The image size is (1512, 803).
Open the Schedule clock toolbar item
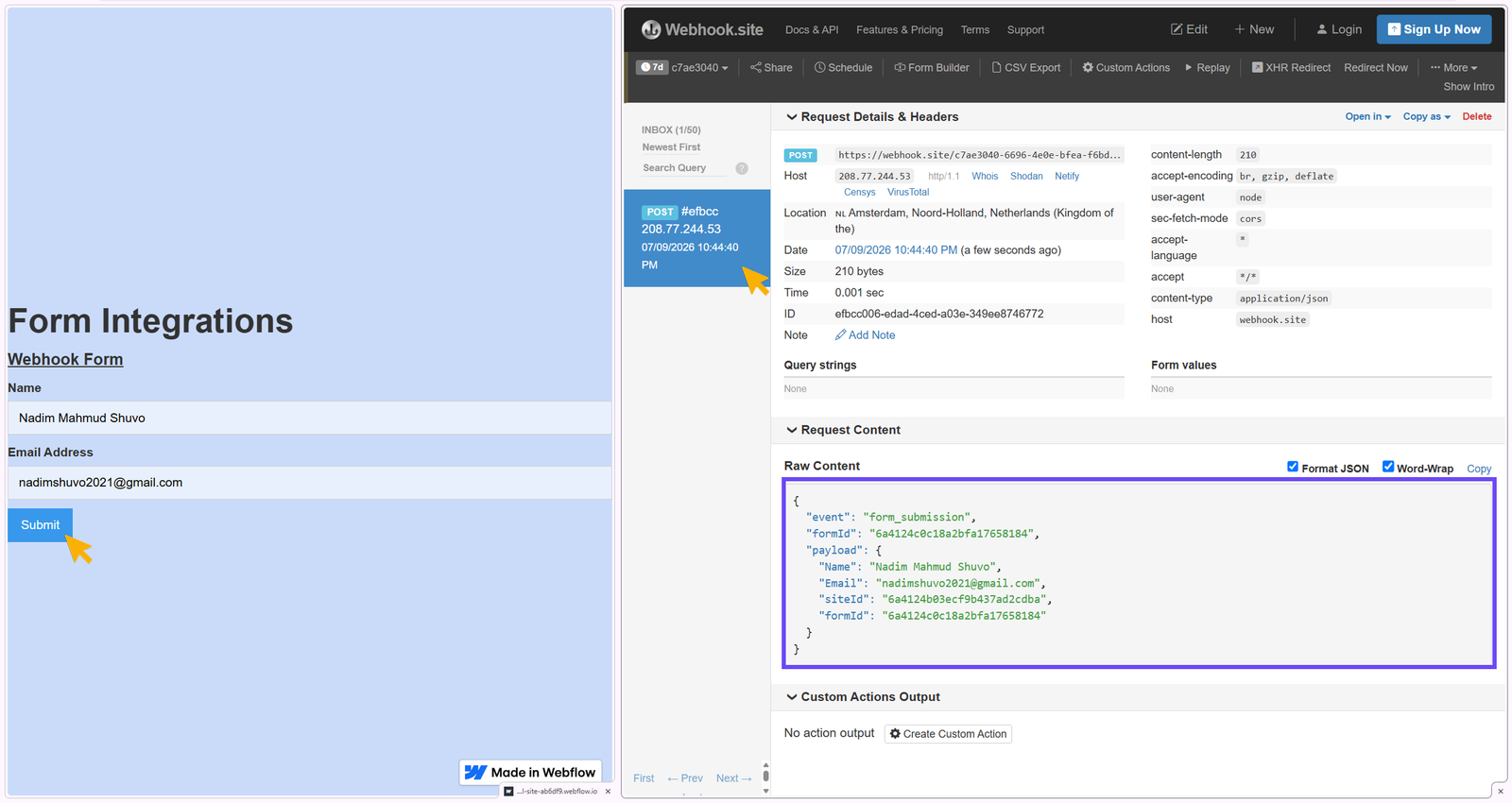[x=843, y=68]
